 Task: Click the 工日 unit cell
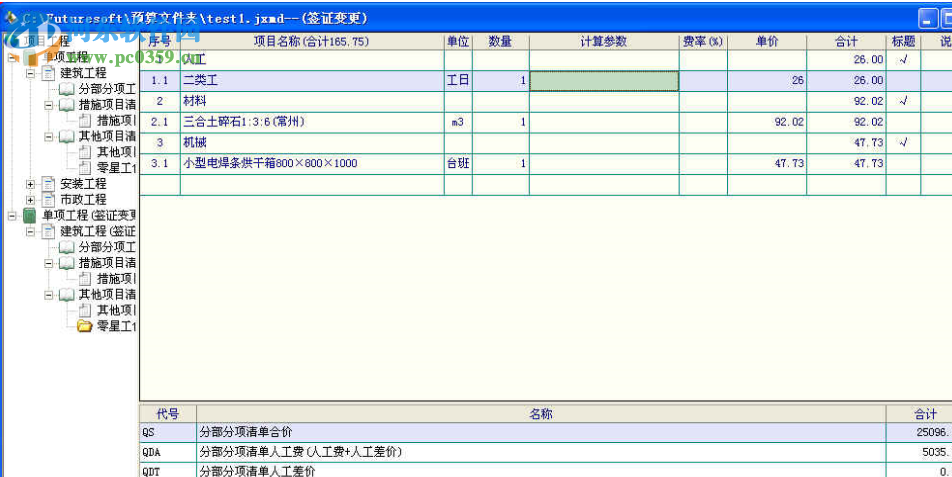[x=458, y=81]
